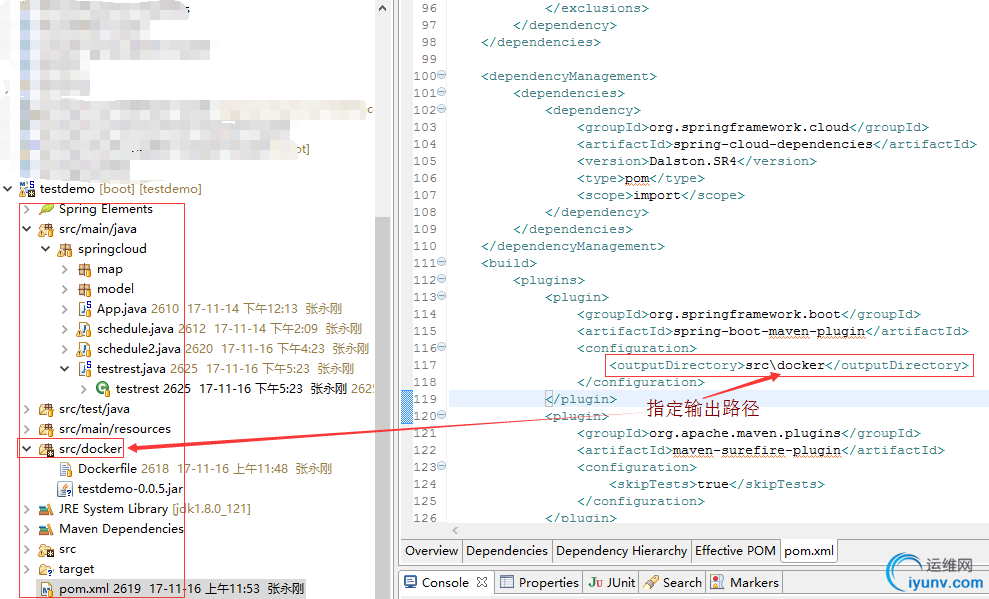Open the Dependency Hierarchy tab

(621, 551)
